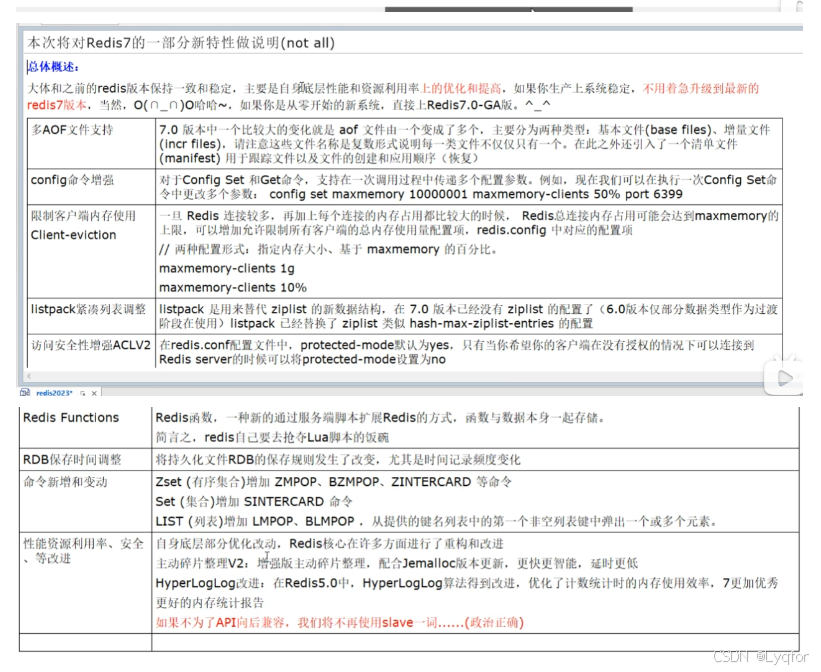
Task: Click the config命令增强 table cell
Action: pos(91,186)
